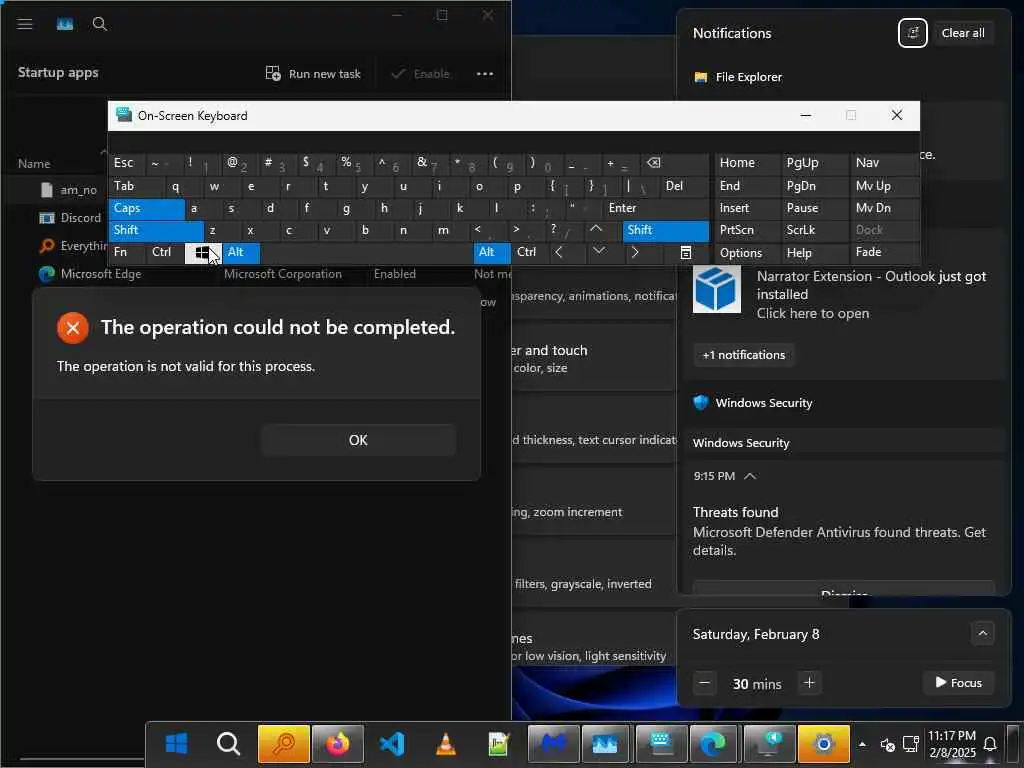This screenshot has height=768, width=1024.
Task: Click the Windows logo key on keyboard
Action: pyautogui.click(x=203, y=253)
